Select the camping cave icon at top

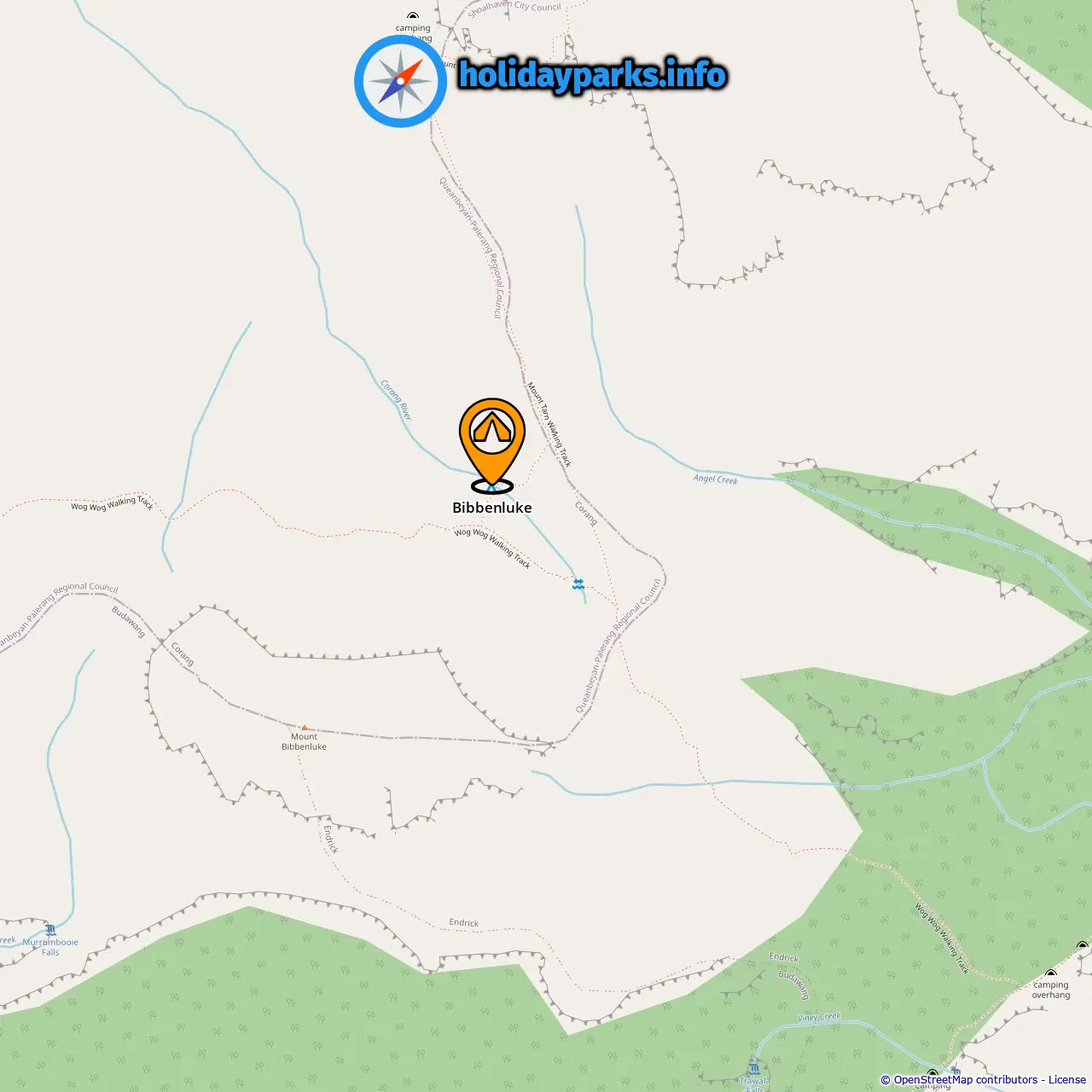point(413,16)
